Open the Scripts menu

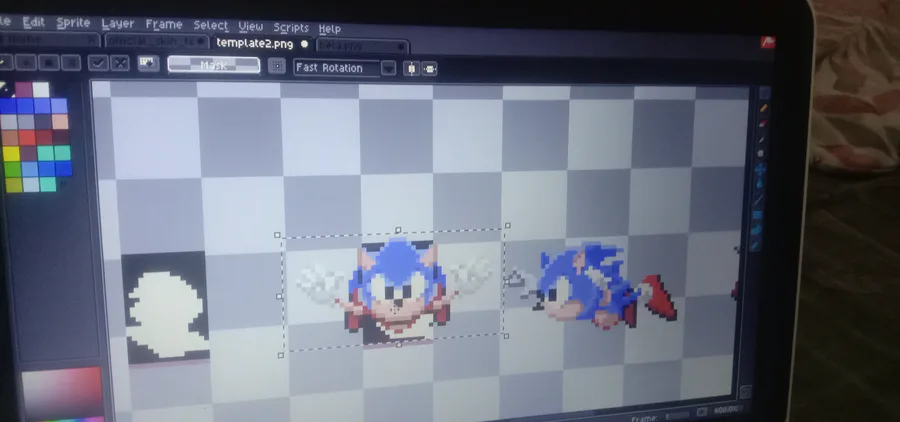point(291,28)
